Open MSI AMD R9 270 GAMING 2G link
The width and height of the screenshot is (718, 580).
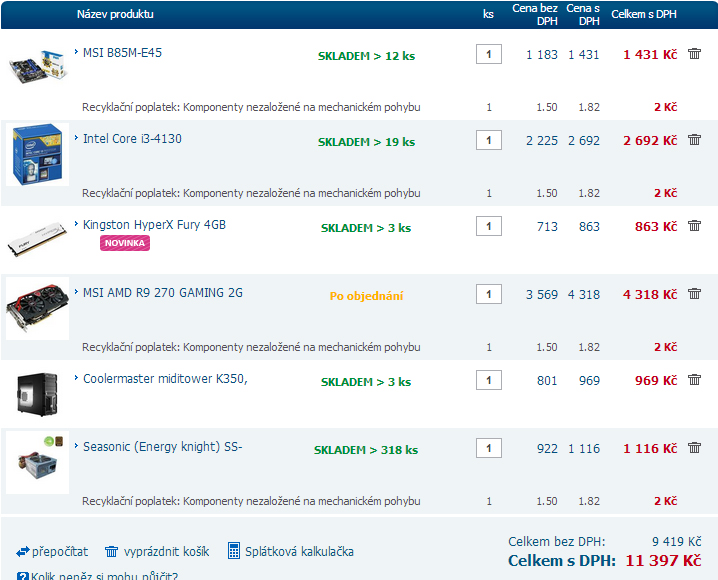(x=163, y=293)
